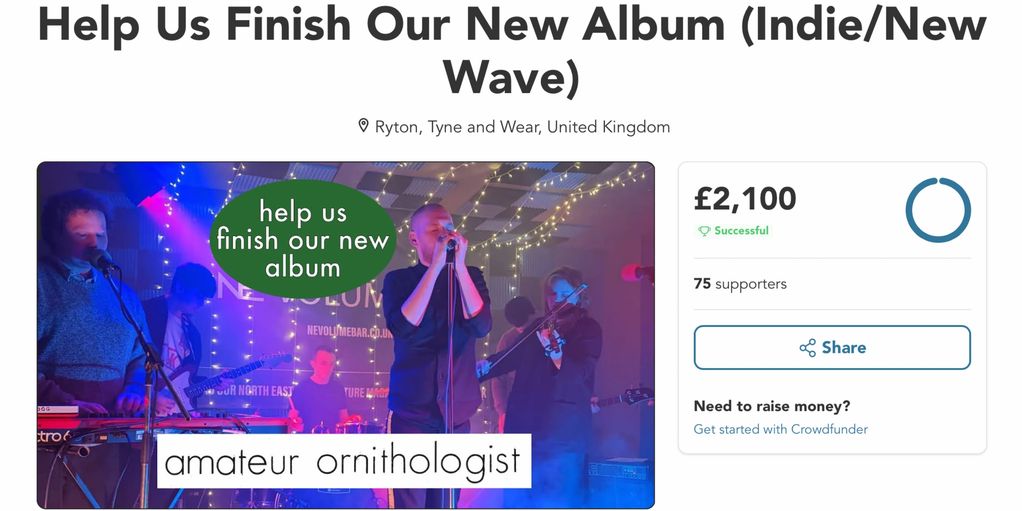Image resolution: width=1022 pixels, height=511 pixels.
Task: Click the amateur ornithologist banner
Action: pos(343,461)
